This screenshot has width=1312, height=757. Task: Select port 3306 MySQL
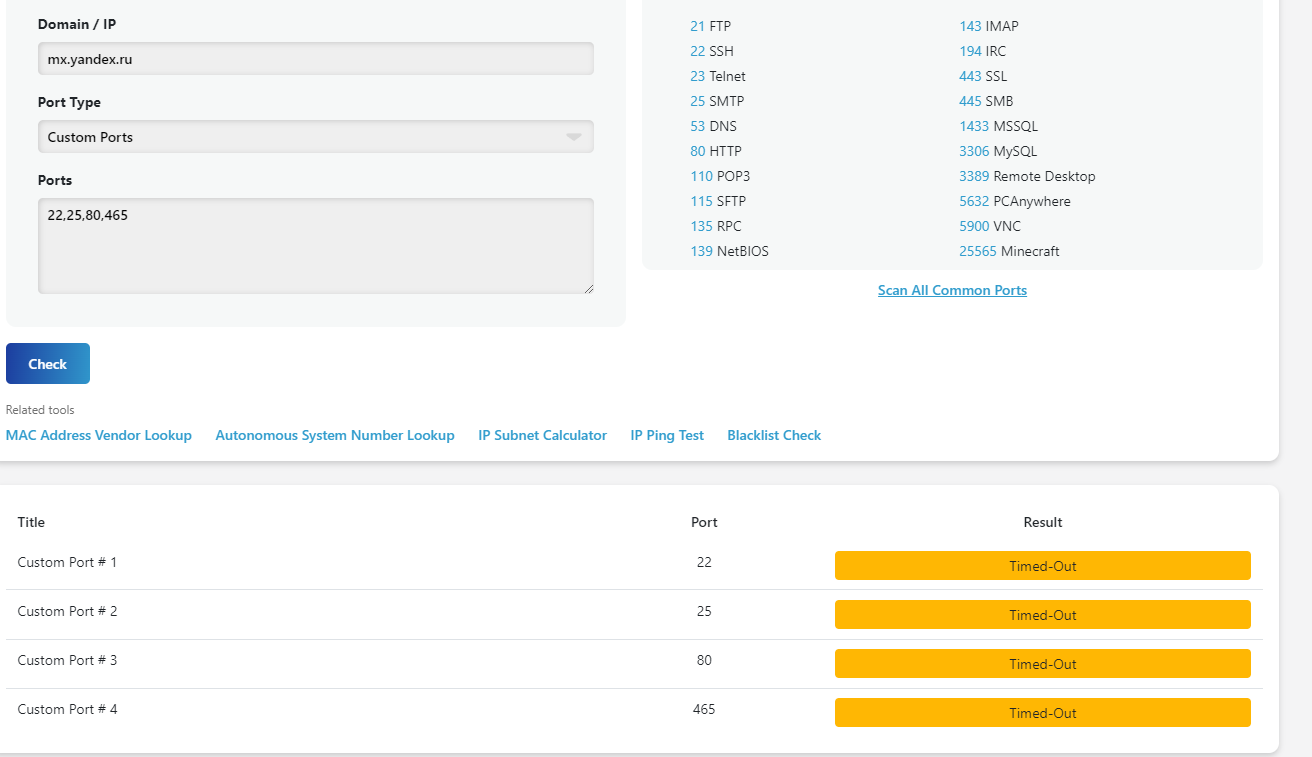point(998,151)
